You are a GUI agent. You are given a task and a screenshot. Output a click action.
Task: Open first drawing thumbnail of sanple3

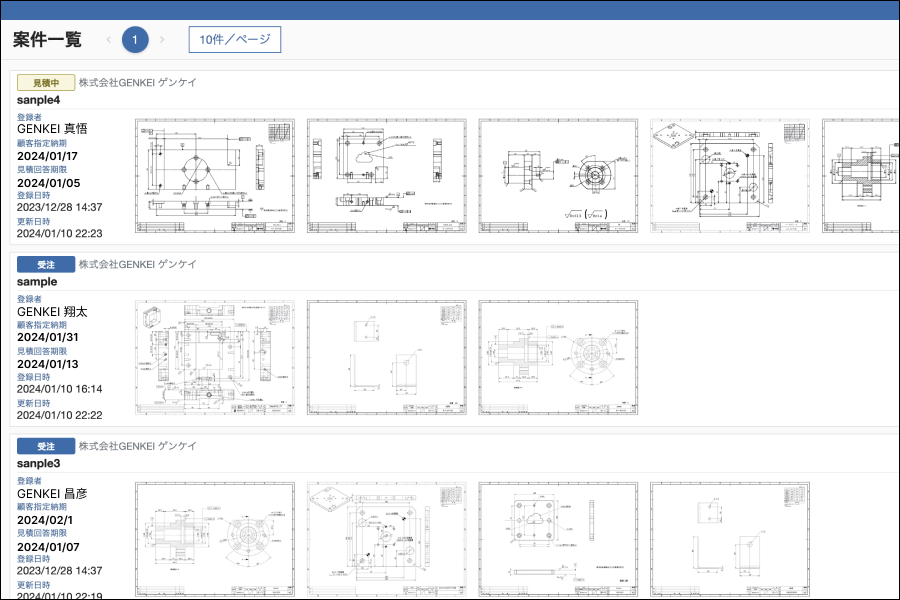coord(215,540)
